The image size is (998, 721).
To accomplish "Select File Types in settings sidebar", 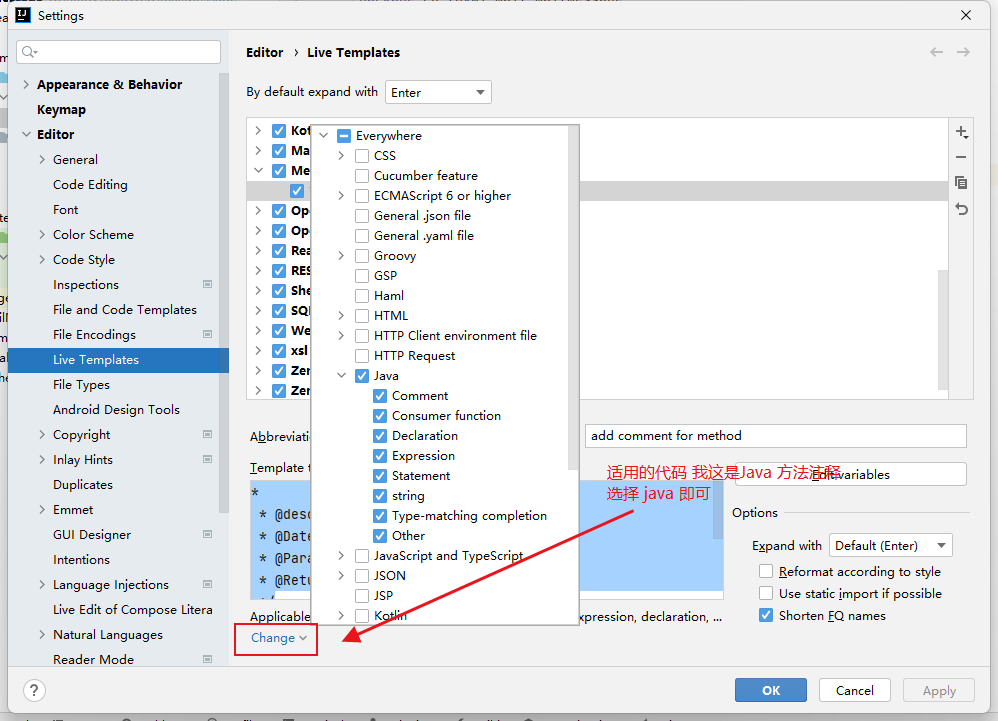I will coord(81,385).
